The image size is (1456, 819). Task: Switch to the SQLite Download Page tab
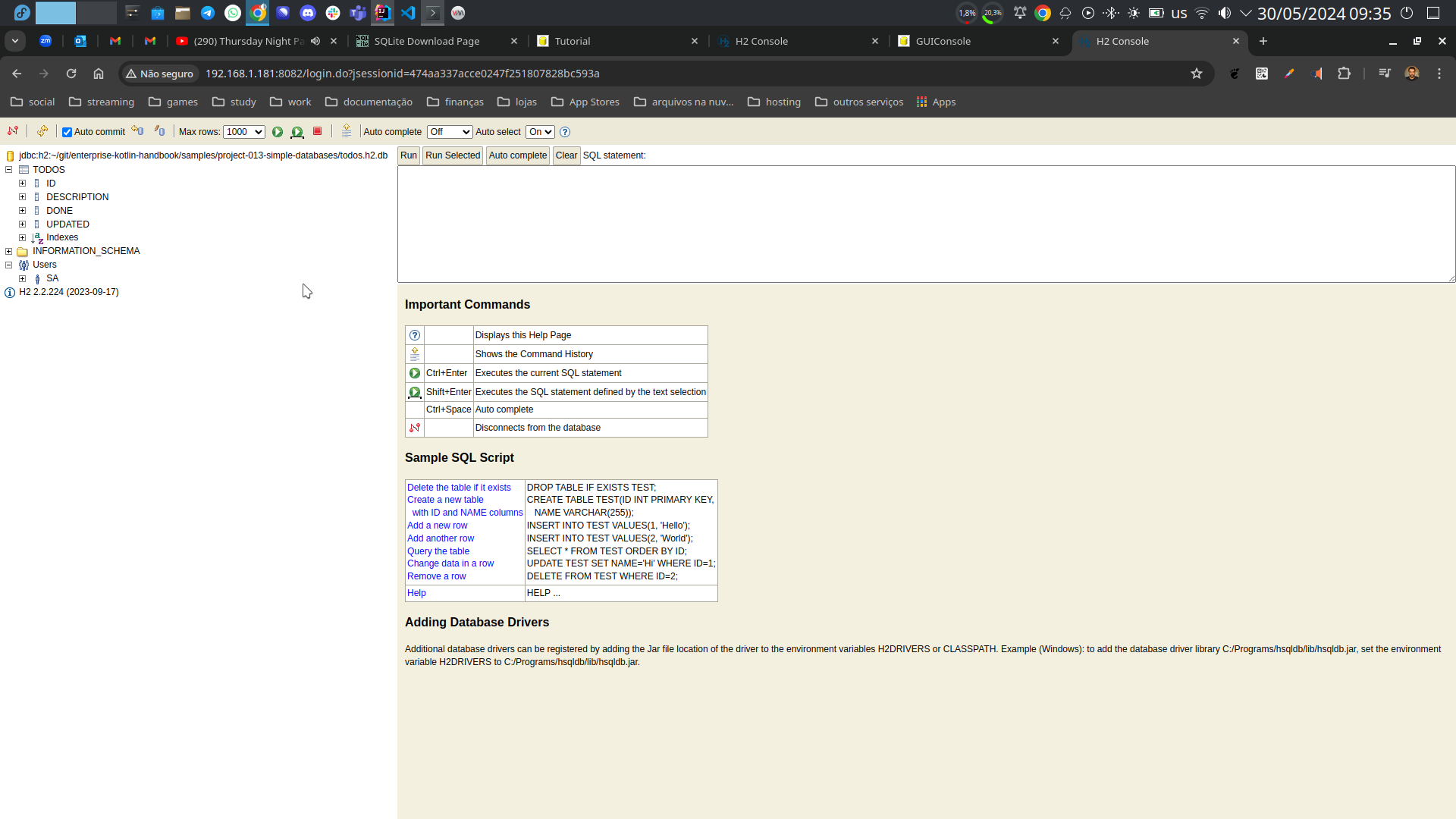[x=426, y=41]
